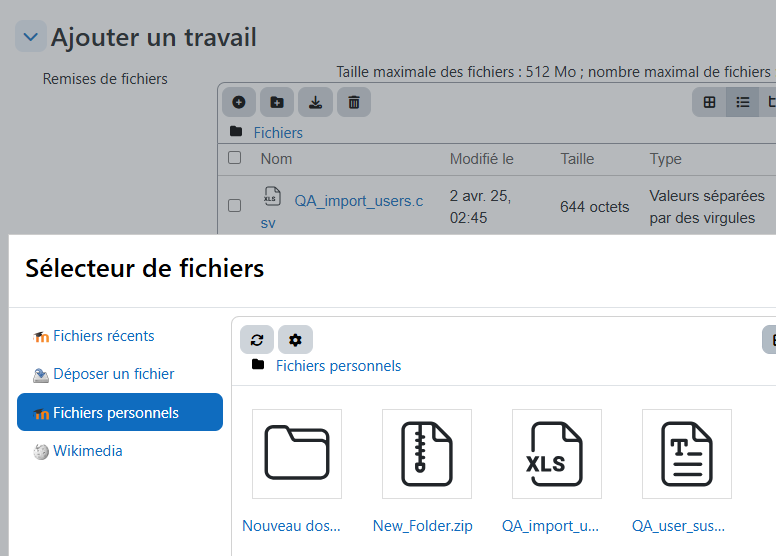Click 'Valeurs séparées par des virgules' type cell
The height and width of the screenshot is (556, 776).
pyautogui.click(x=707, y=207)
